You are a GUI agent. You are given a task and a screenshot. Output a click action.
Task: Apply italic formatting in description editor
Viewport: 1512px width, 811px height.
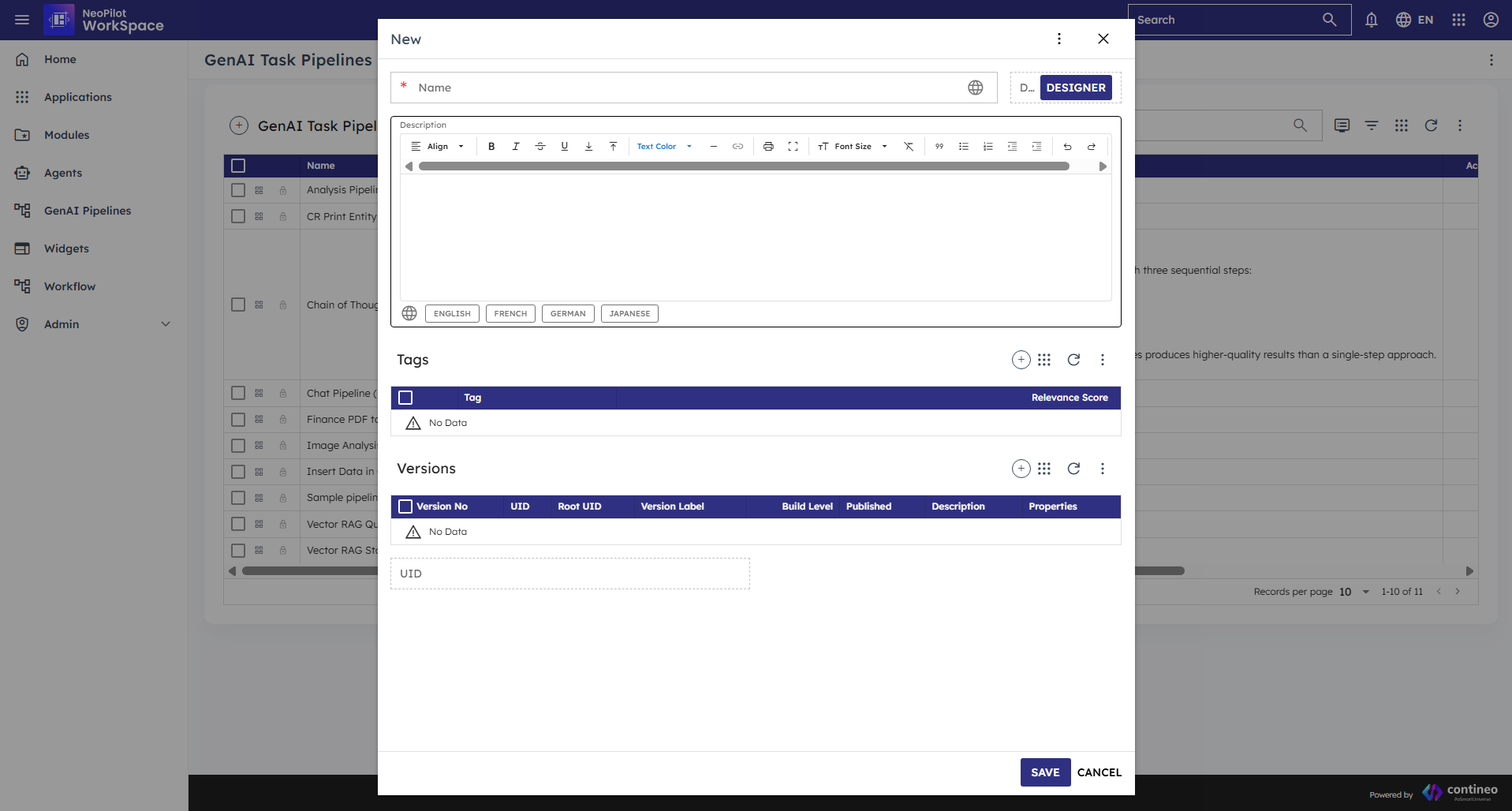click(516, 147)
